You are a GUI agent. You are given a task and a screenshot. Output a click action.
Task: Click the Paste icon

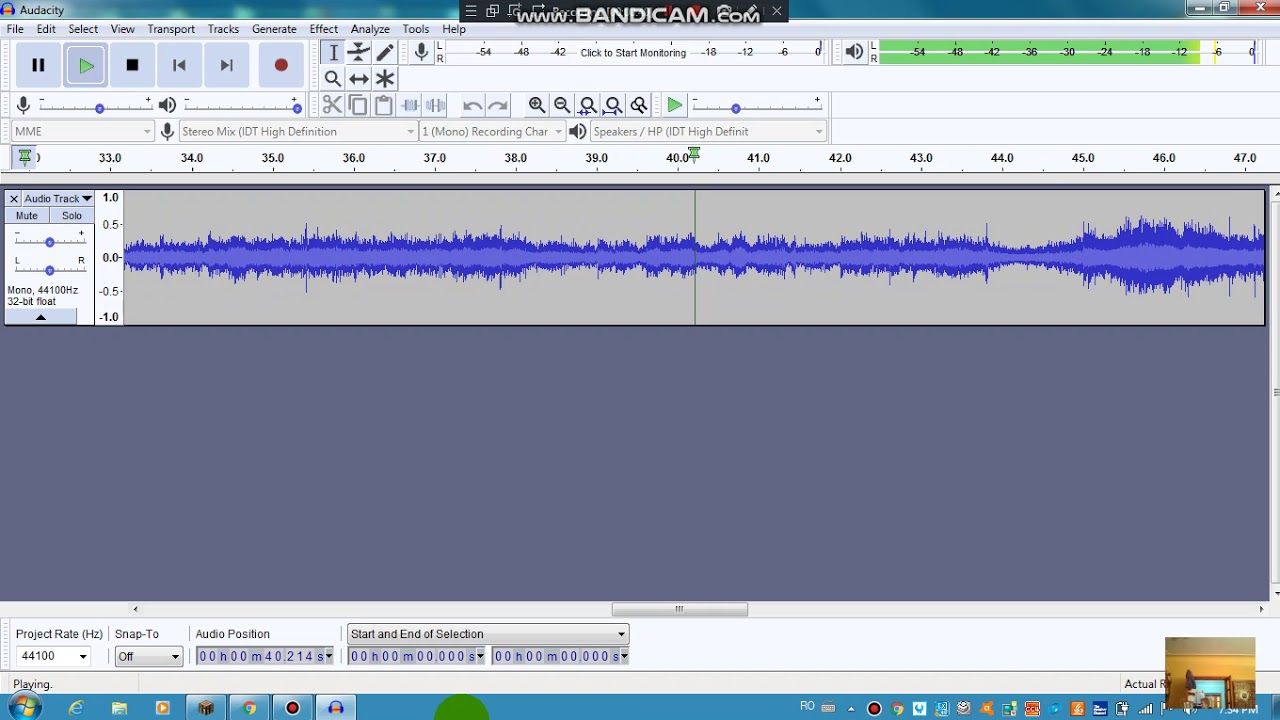384,105
